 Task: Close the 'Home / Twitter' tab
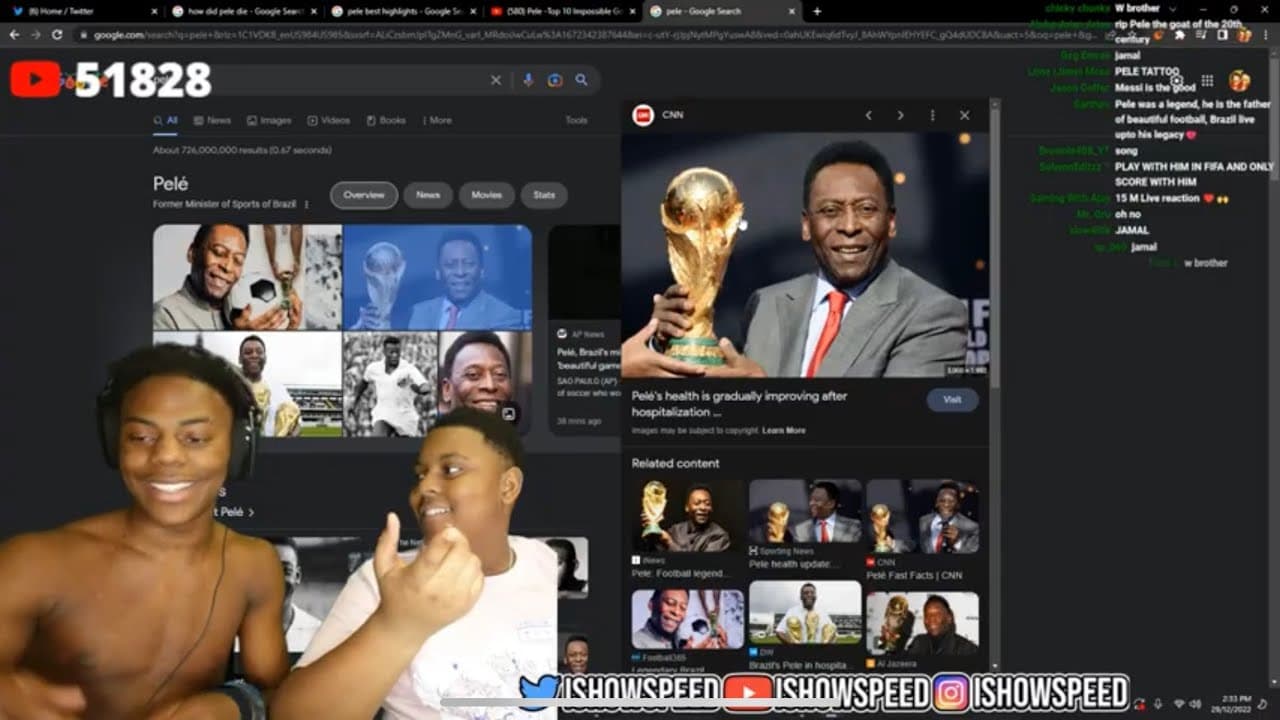[x=154, y=11]
